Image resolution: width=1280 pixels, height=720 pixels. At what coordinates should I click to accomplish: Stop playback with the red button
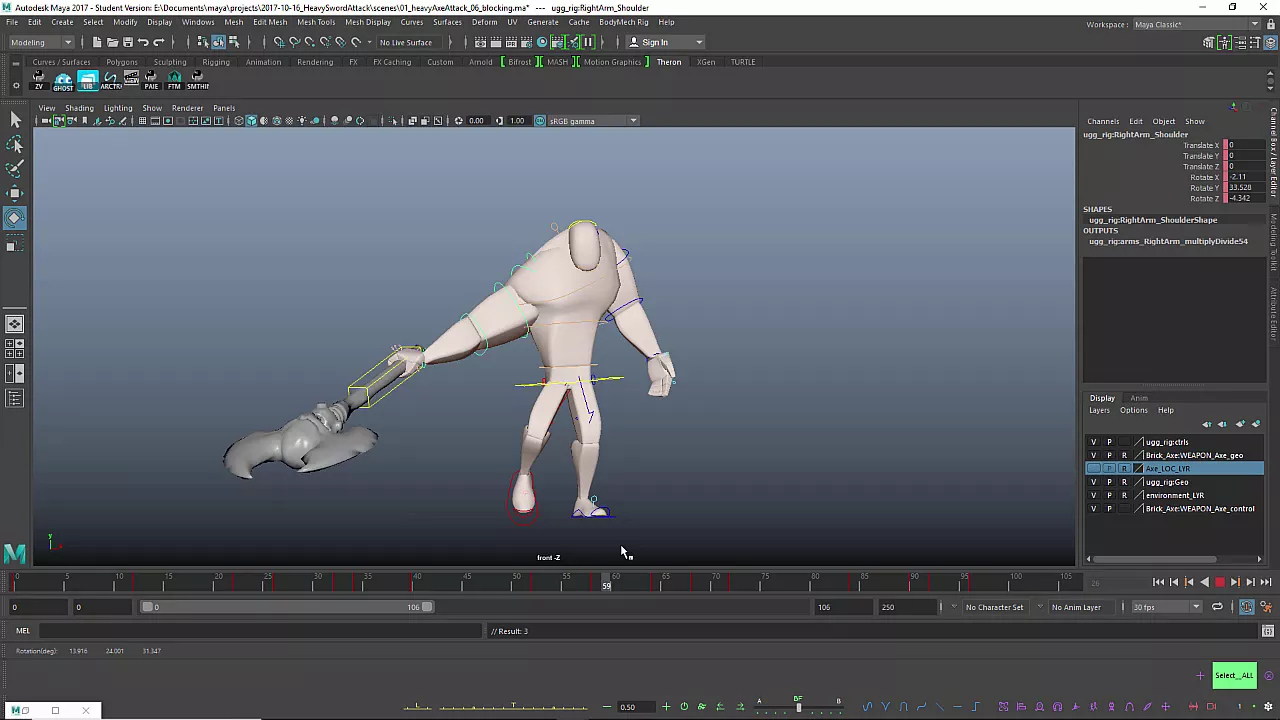(1219, 582)
